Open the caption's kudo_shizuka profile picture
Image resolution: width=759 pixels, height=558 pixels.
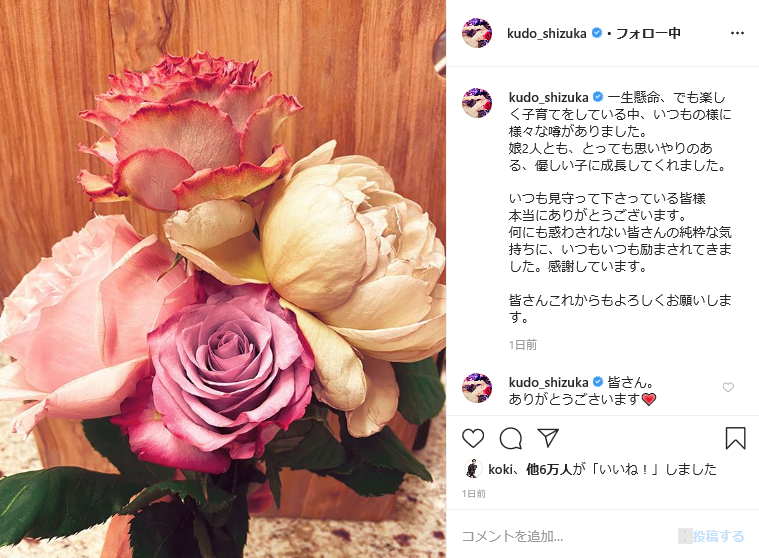(477, 103)
